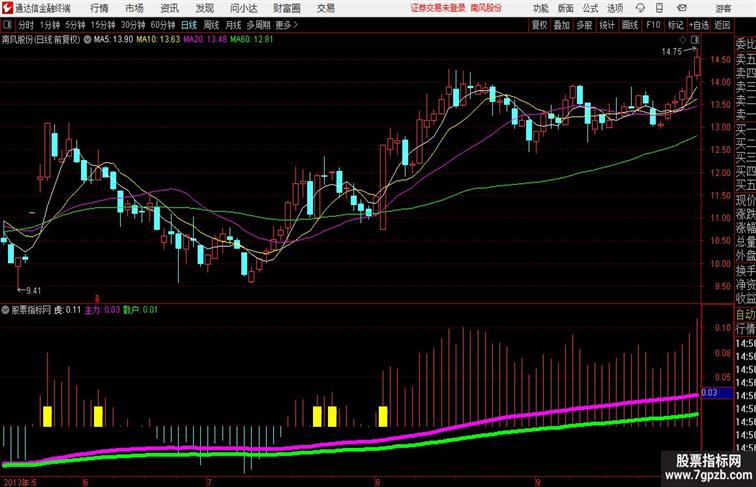756x487 pixels.
Task: Open the 选项 menu
Action: pos(615,8)
